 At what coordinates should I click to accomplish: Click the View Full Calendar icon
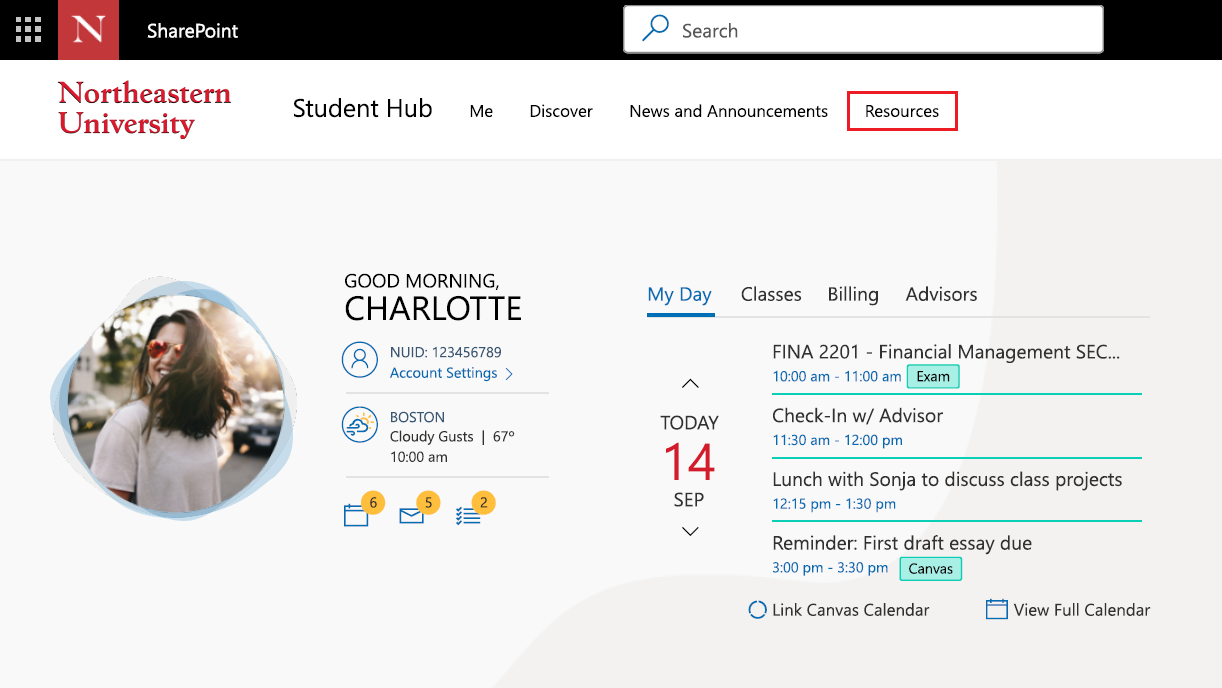(996, 609)
